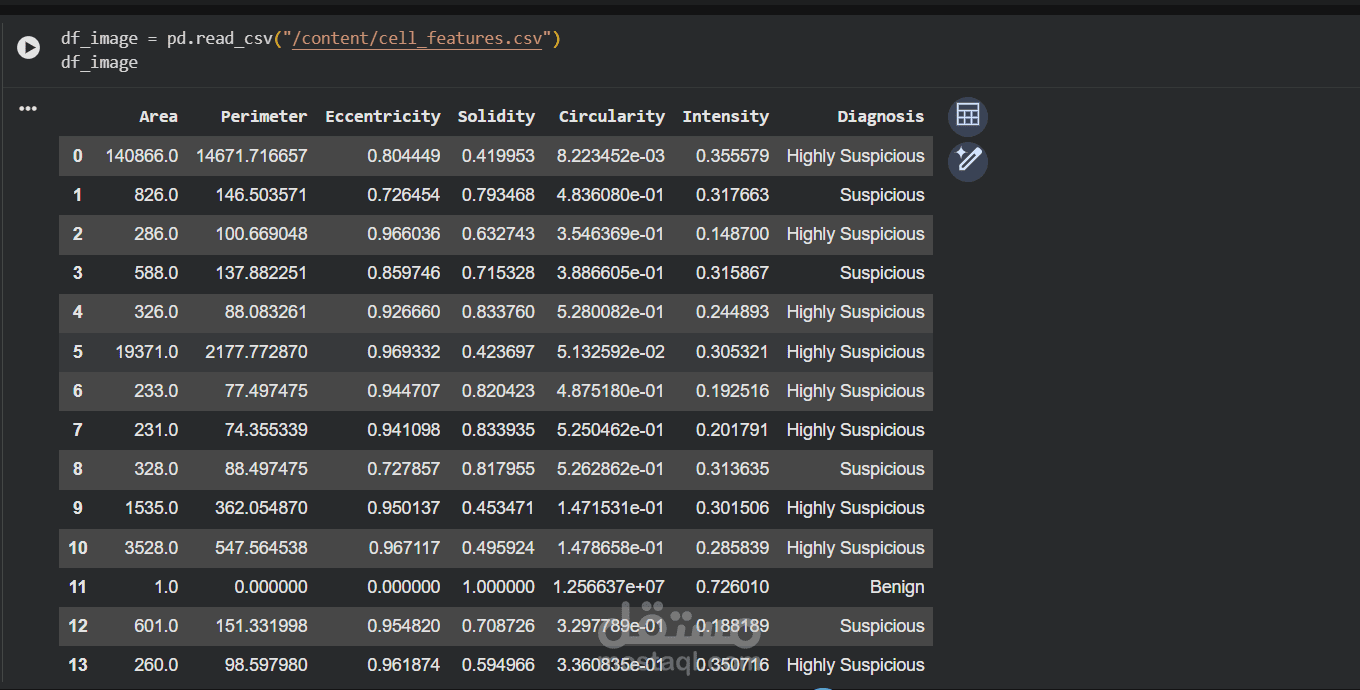The width and height of the screenshot is (1360, 690).
Task: Click the Benign diagnosis cell
Action: tap(897, 587)
